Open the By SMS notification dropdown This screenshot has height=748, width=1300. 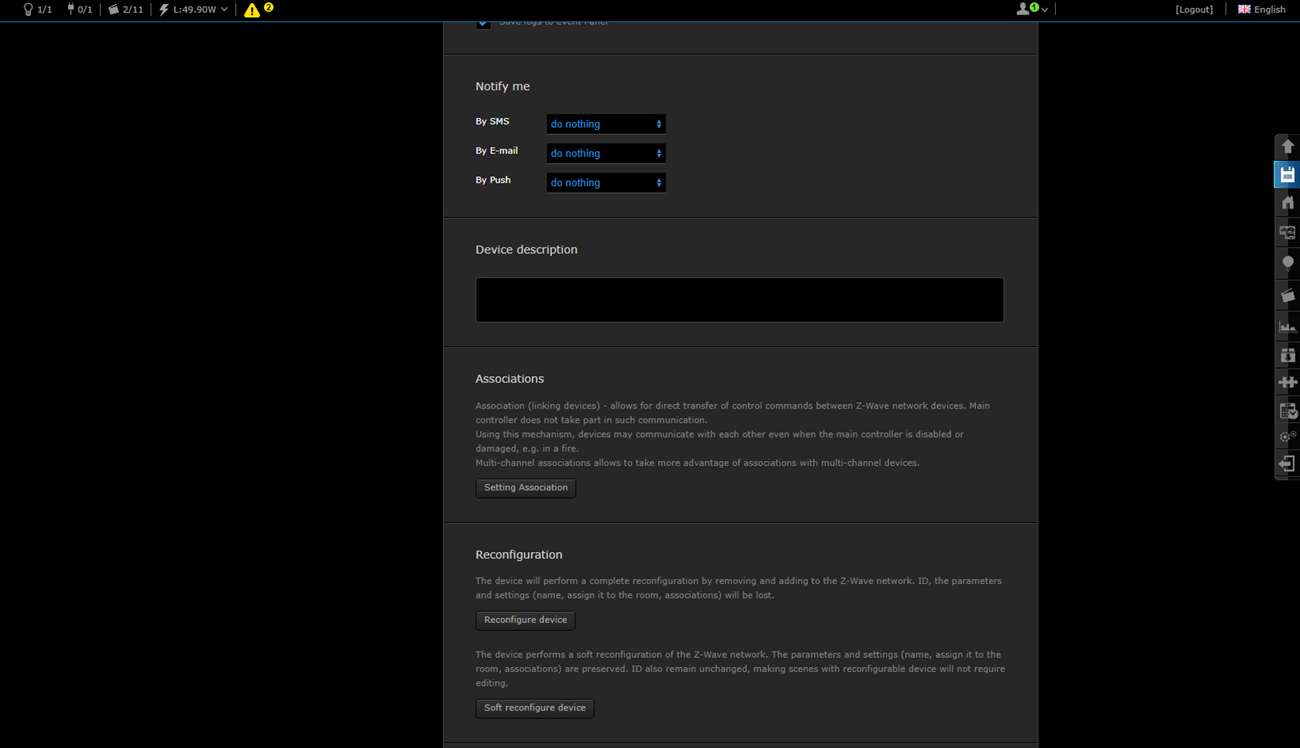(x=605, y=124)
